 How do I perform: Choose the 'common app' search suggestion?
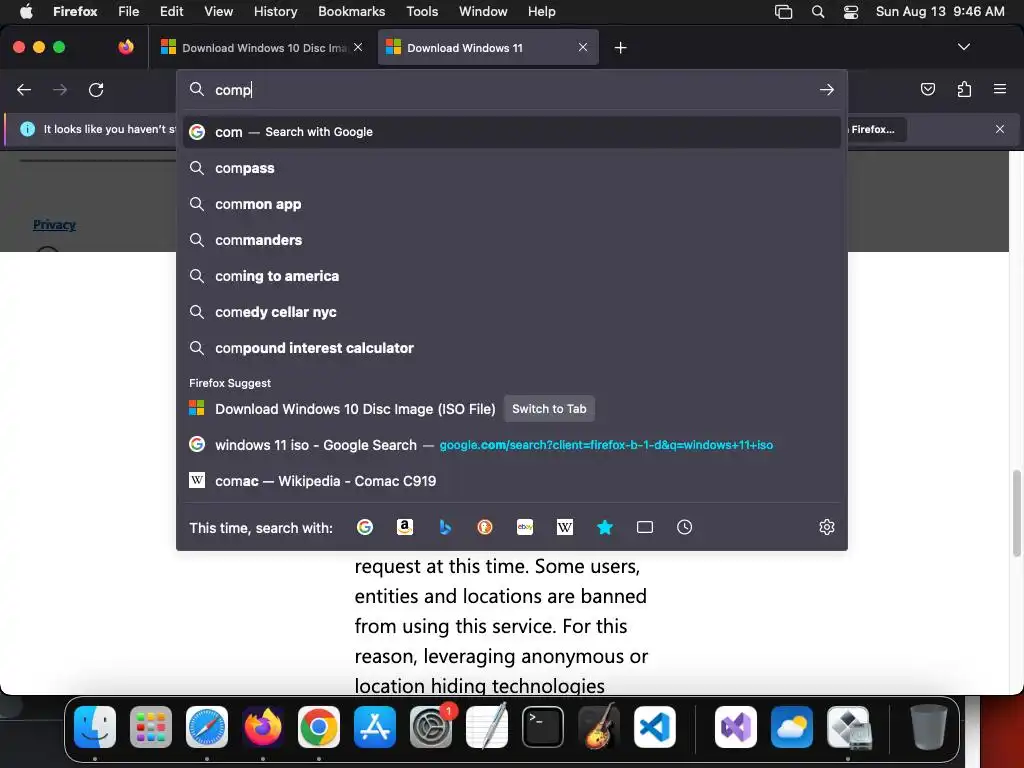[511, 204]
